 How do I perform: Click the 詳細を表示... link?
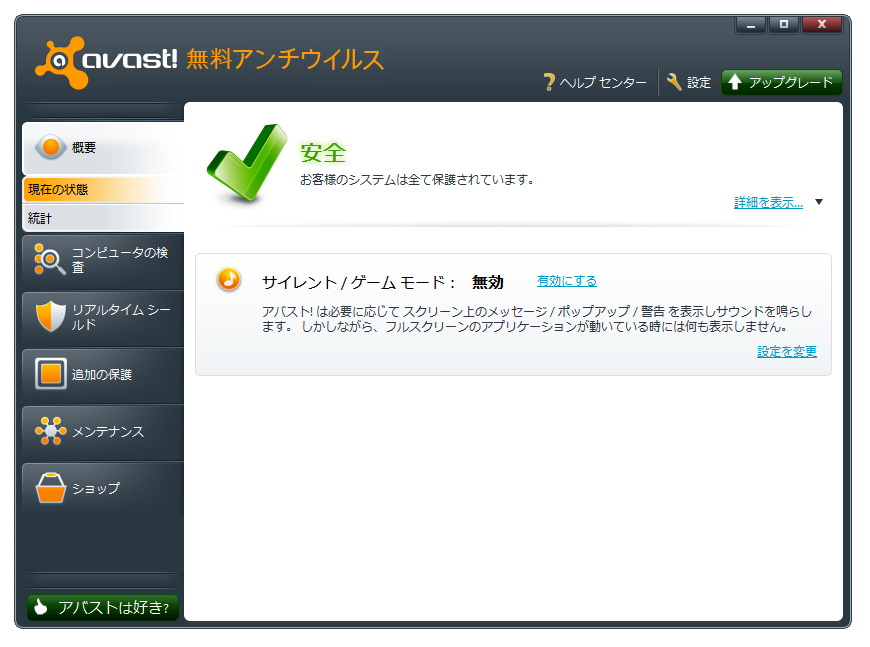point(768,203)
